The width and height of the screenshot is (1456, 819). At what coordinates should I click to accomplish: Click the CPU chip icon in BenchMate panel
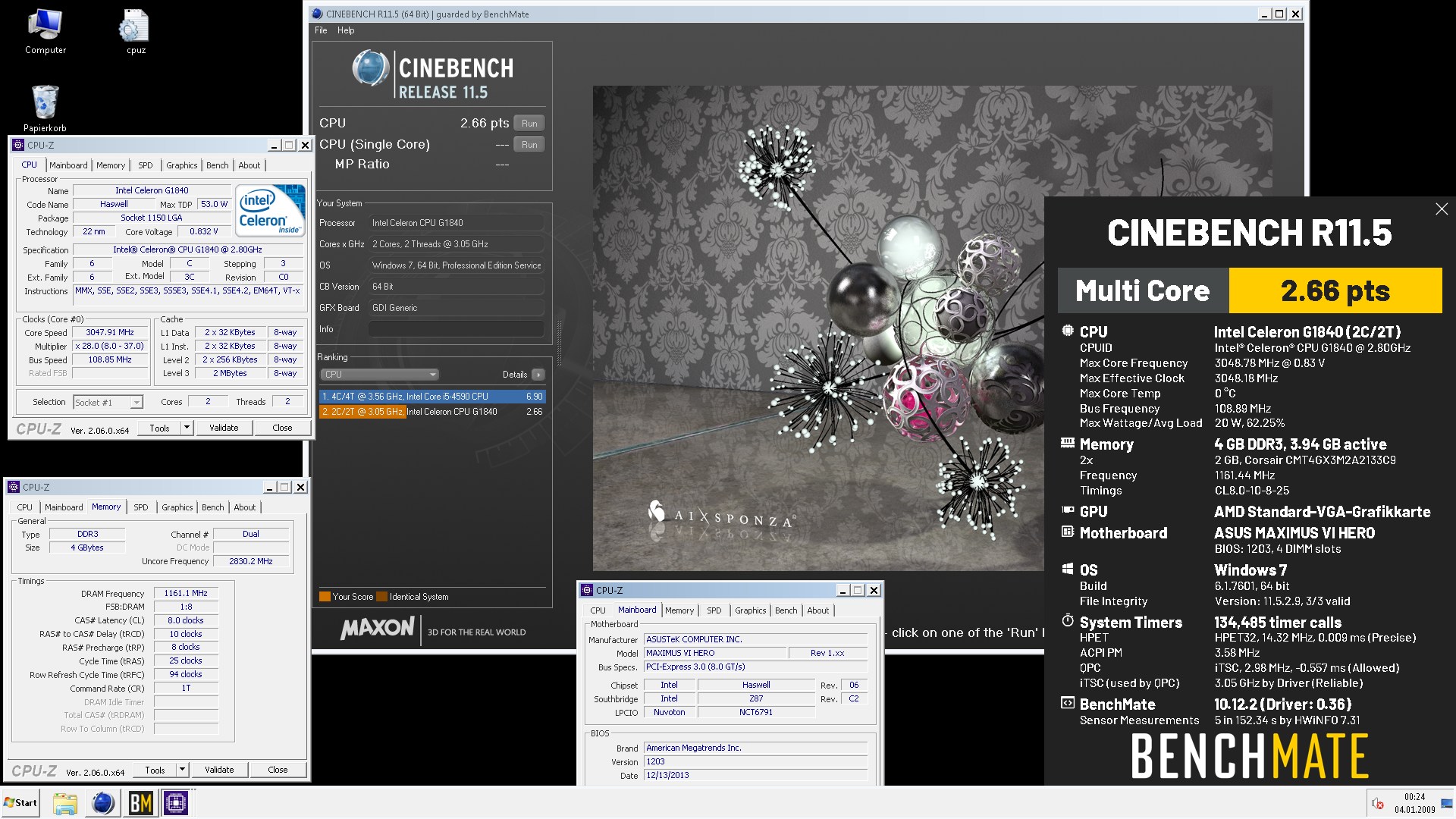[1068, 331]
